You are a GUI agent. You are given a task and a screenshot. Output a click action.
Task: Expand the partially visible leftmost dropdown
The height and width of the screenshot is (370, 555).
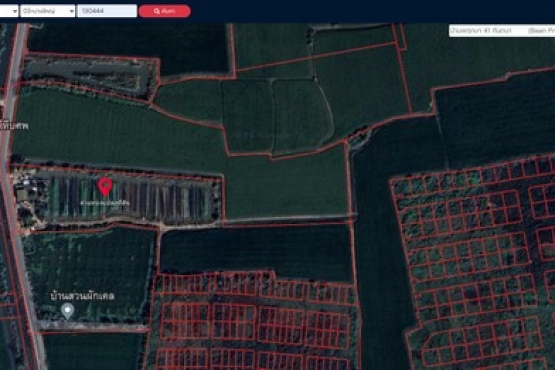[x=9, y=11]
